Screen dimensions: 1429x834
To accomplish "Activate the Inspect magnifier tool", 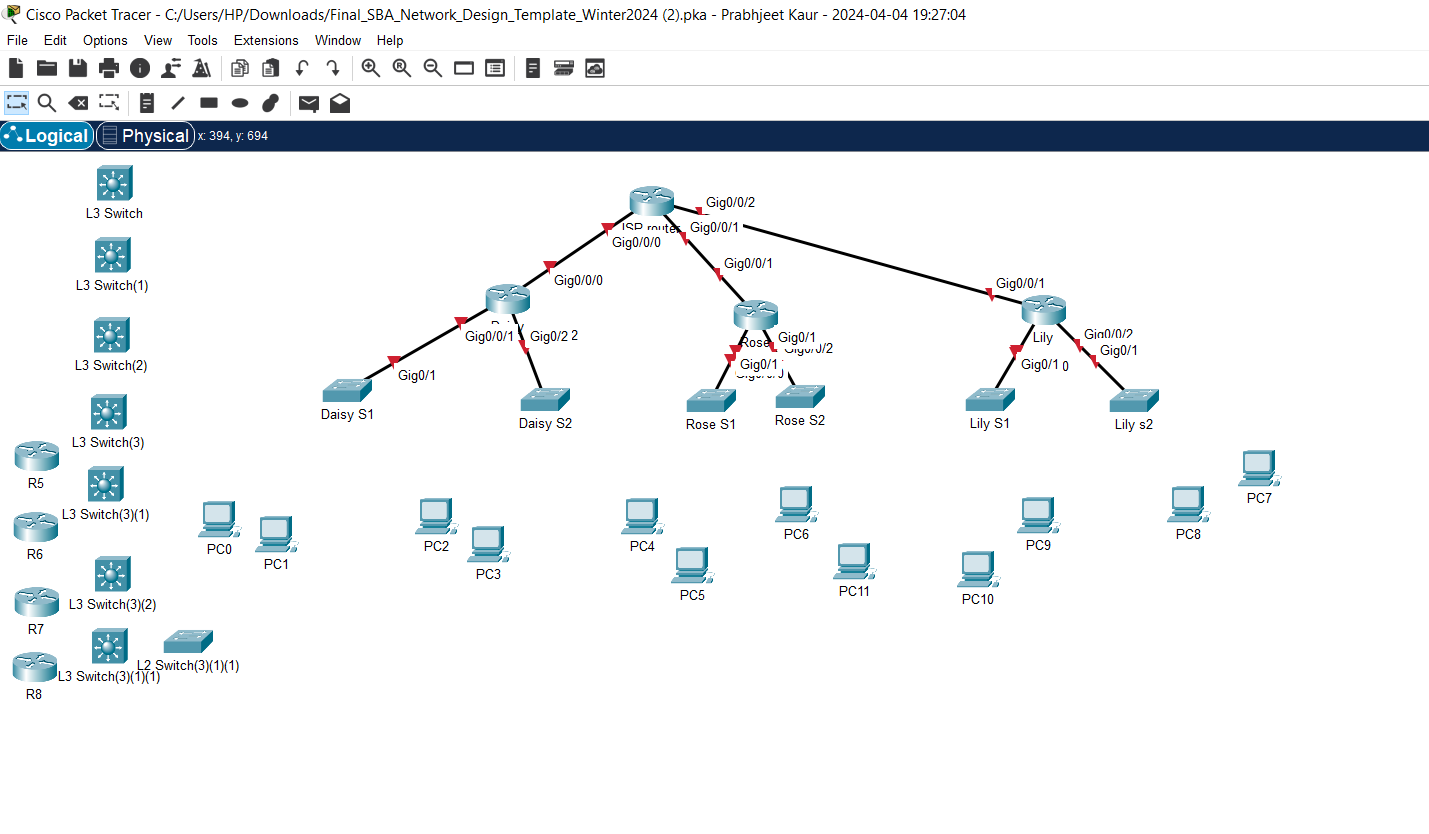I will click(47, 103).
